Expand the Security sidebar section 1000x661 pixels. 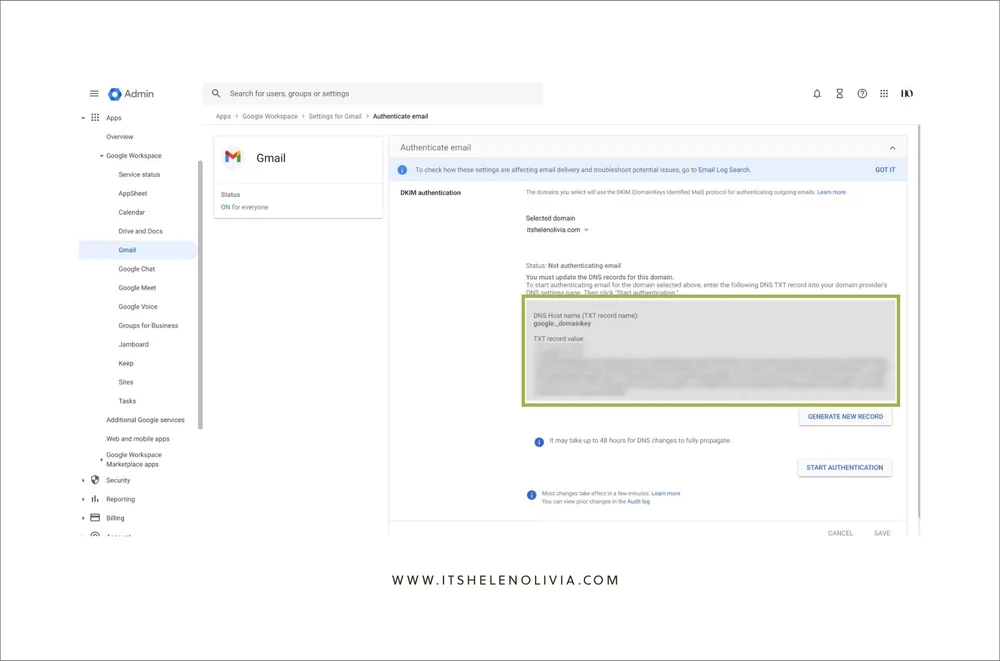click(84, 480)
